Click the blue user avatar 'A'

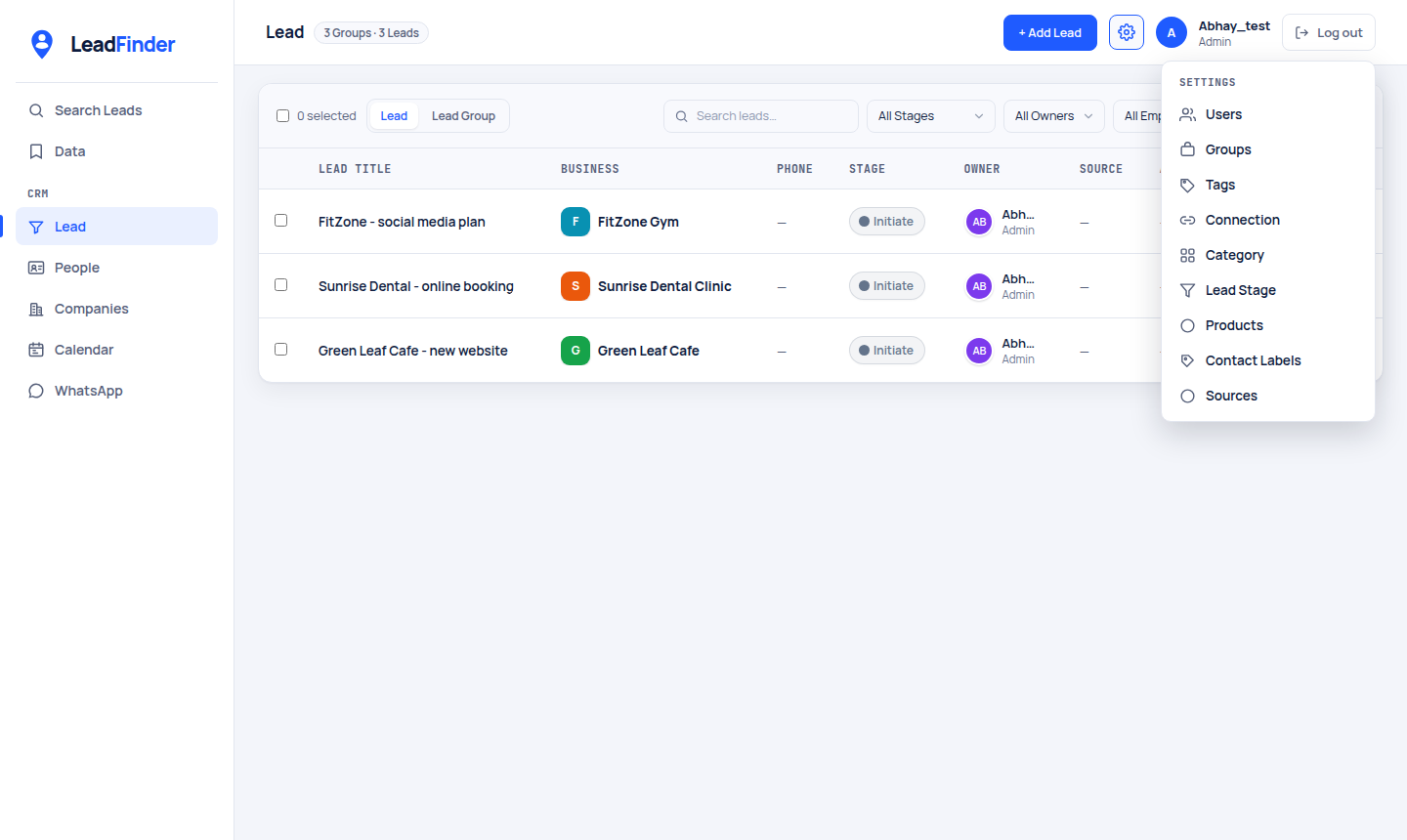(x=1172, y=32)
